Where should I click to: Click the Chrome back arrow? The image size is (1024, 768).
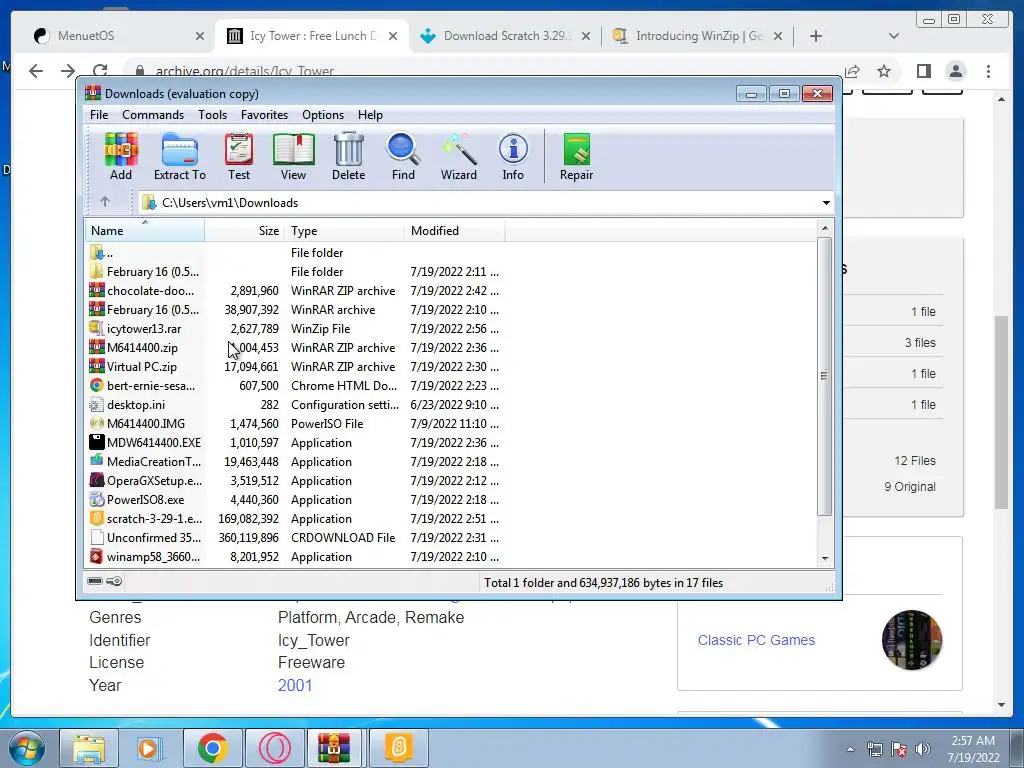[x=36, y=71]
